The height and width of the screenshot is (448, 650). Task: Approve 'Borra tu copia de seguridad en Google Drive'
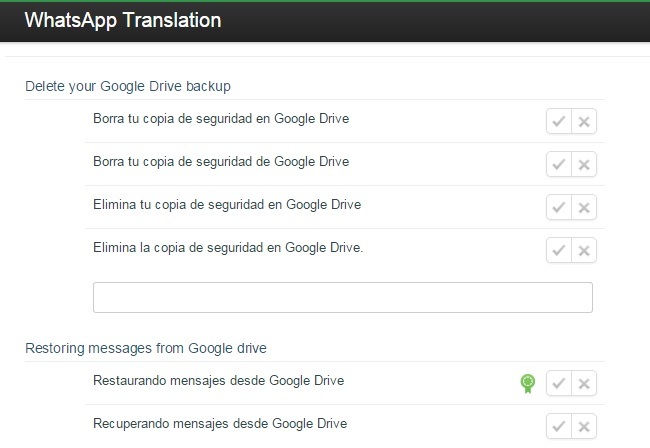point(559,121)
